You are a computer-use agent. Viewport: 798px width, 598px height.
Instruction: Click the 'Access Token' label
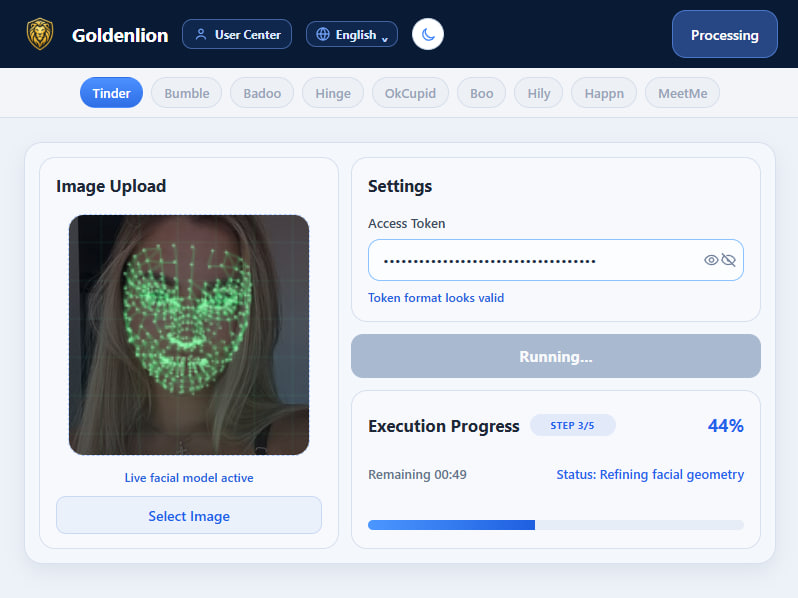407,223
